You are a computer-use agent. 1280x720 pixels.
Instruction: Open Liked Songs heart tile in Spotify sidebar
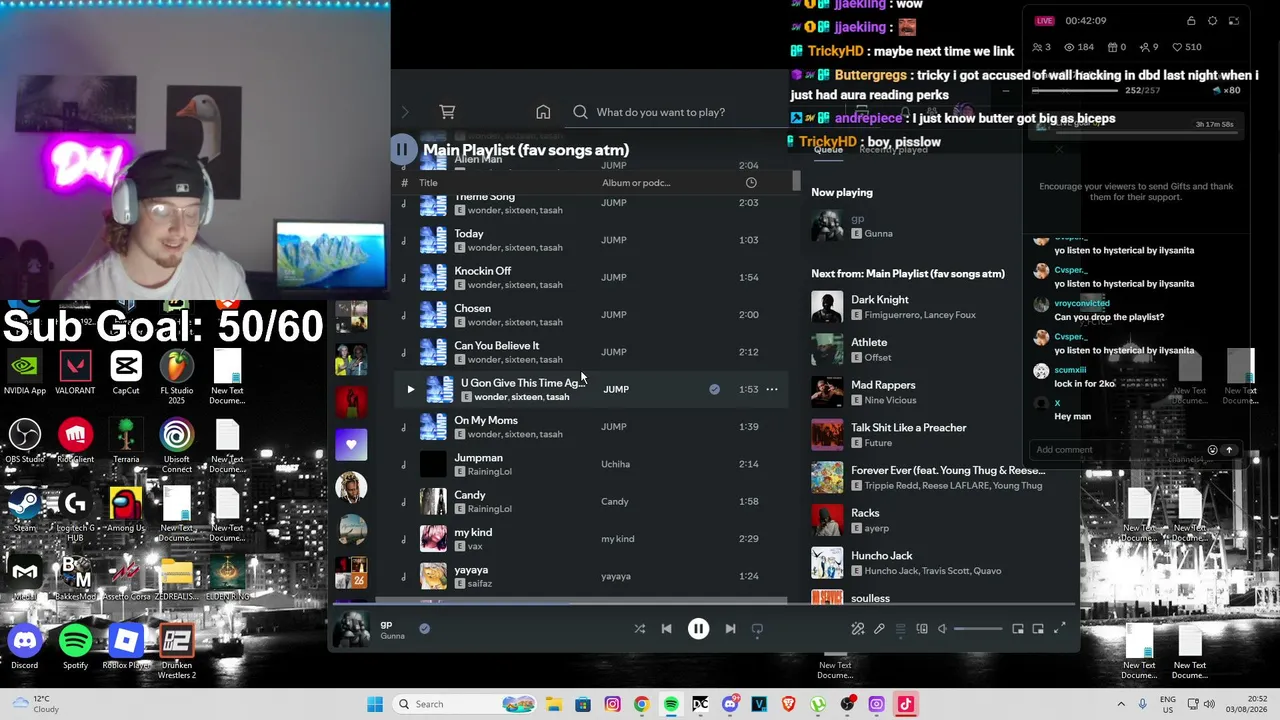[x=351, y=444]
